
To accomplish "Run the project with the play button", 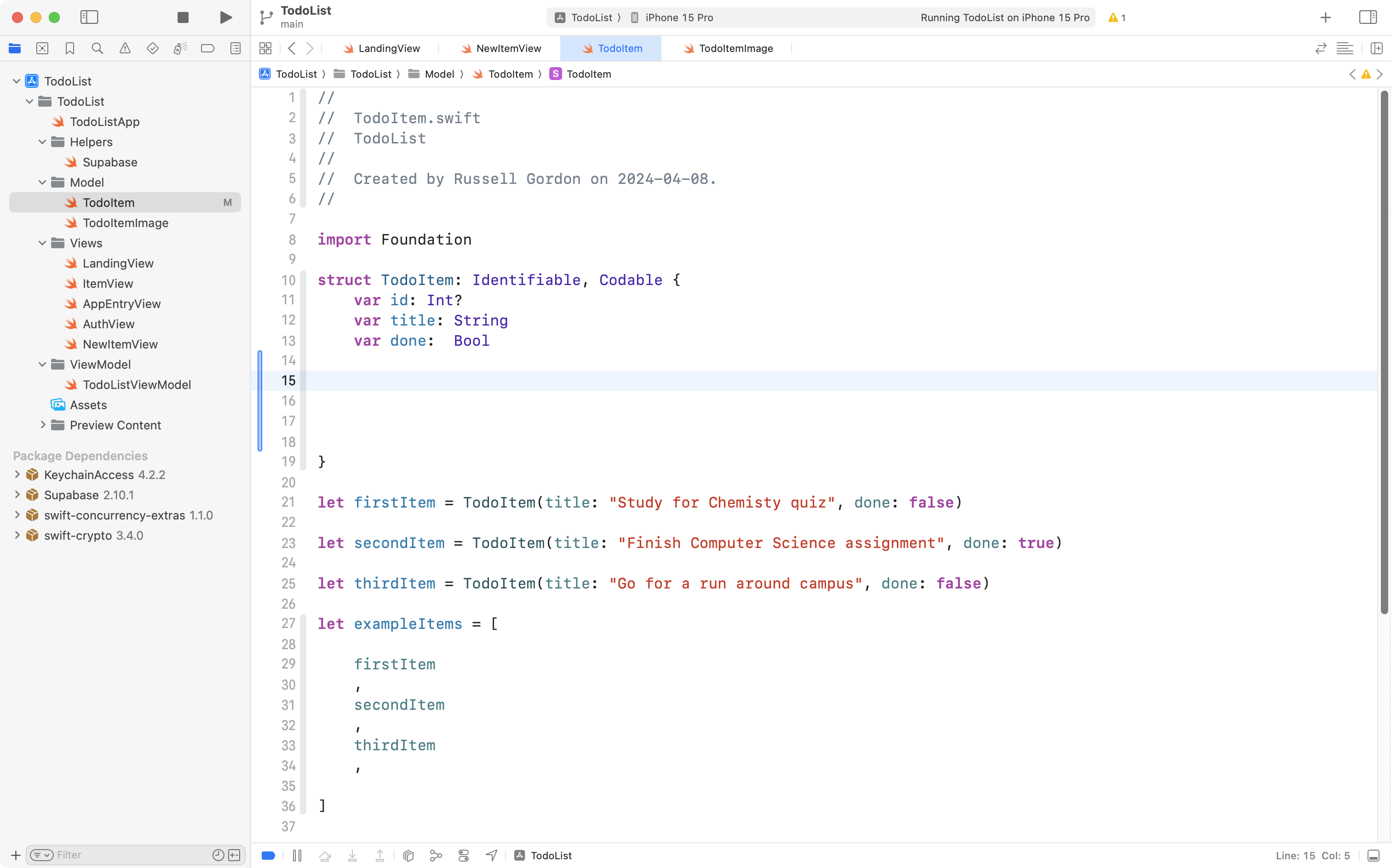I will pyautogui.click(x=225, y=17).
